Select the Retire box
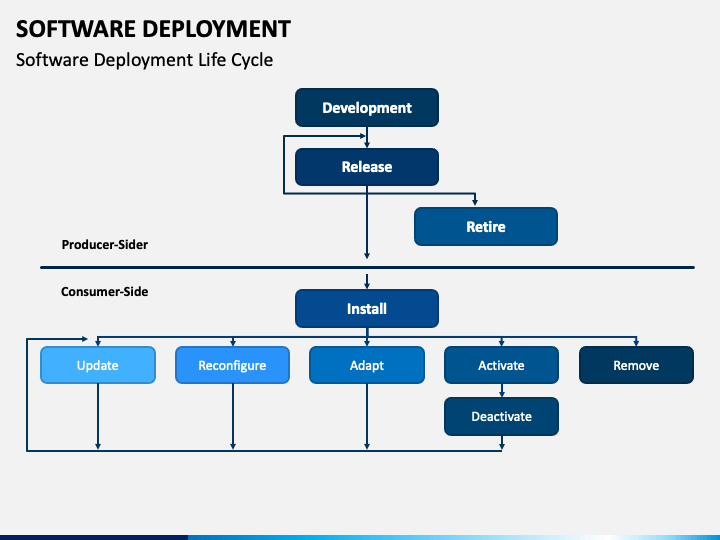This screenshot has width=720, height=540. click(x=486, y=226)
